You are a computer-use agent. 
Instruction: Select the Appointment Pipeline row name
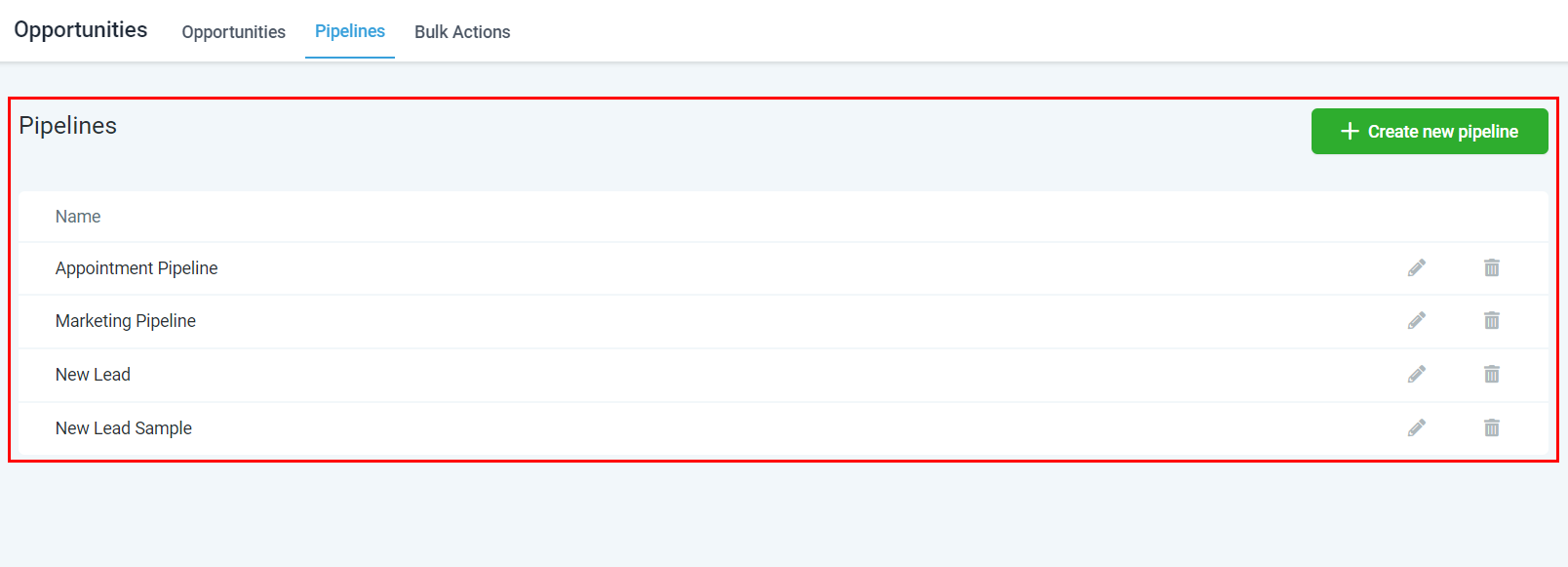point(137,268)
